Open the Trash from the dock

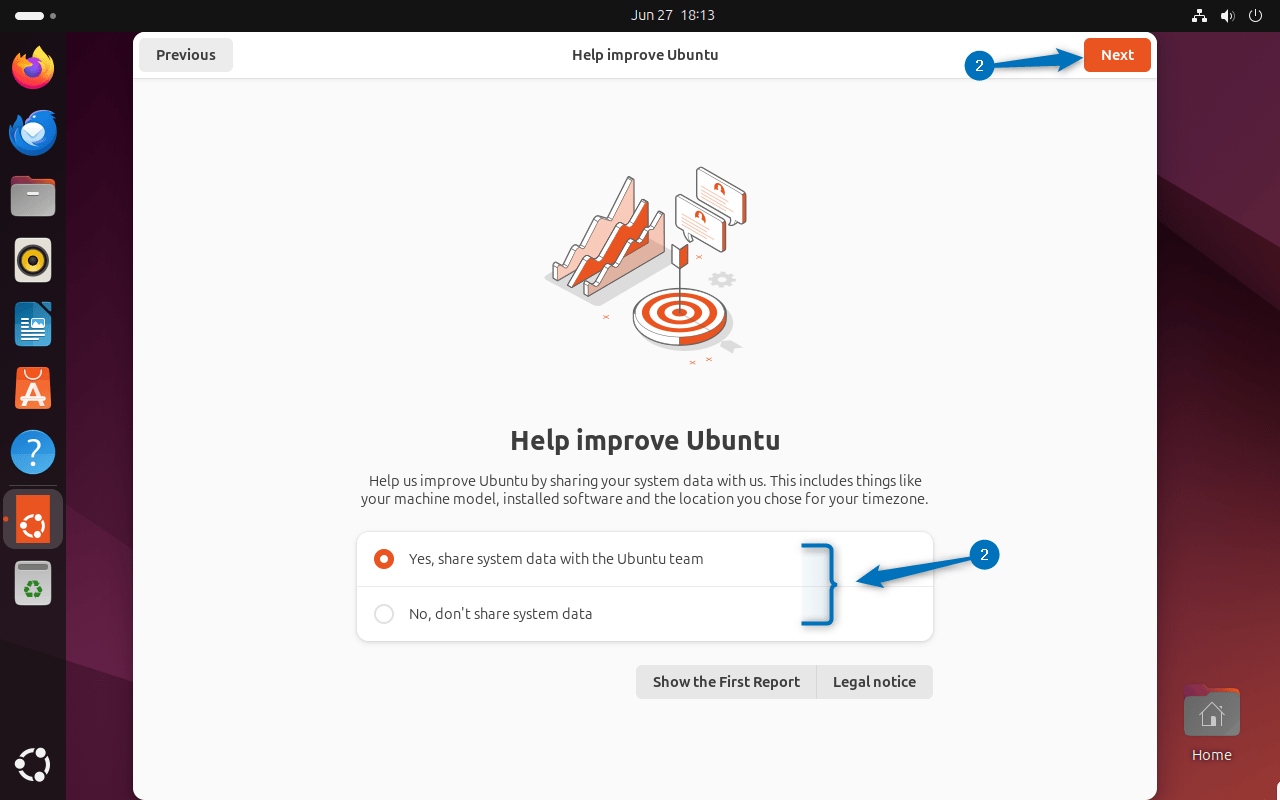coord(32,583)
